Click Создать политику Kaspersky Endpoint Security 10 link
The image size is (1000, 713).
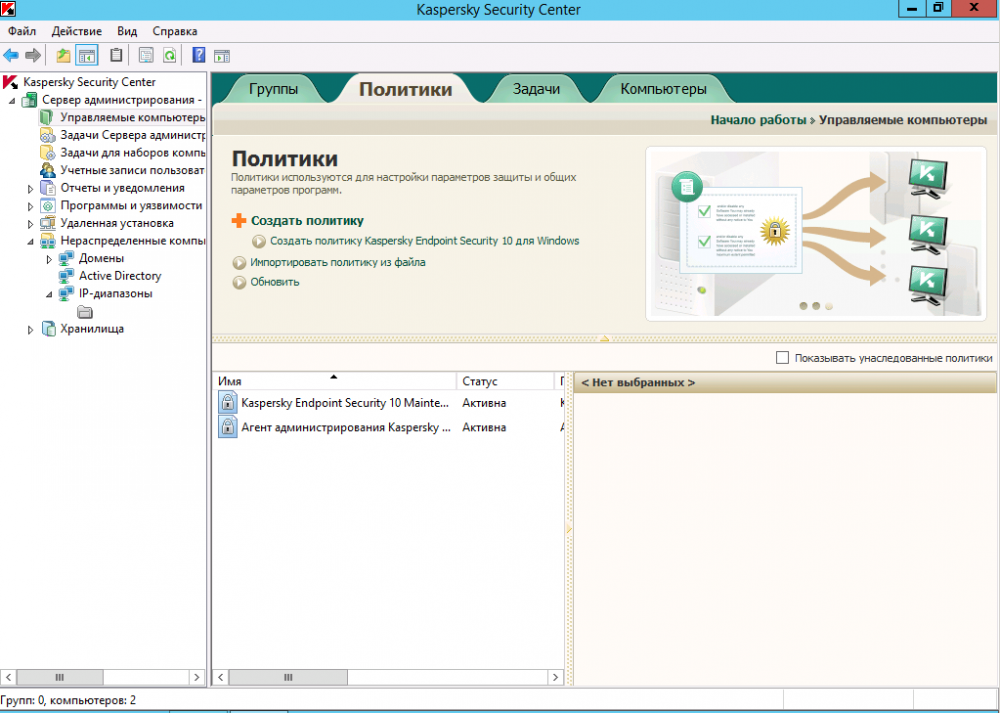(x=424, y=241)
